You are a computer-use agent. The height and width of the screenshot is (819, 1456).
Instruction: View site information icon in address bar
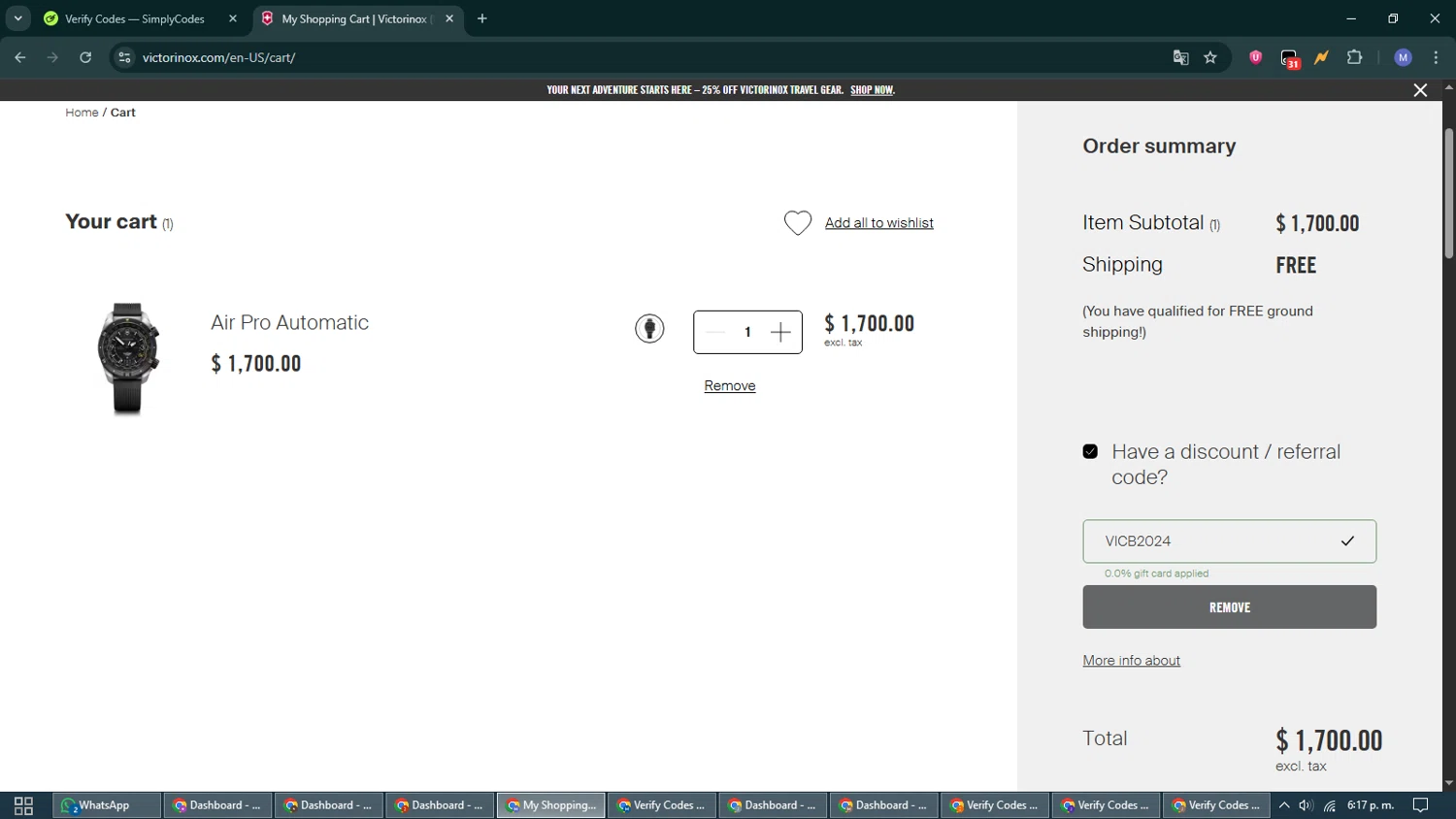pos(124,57)
